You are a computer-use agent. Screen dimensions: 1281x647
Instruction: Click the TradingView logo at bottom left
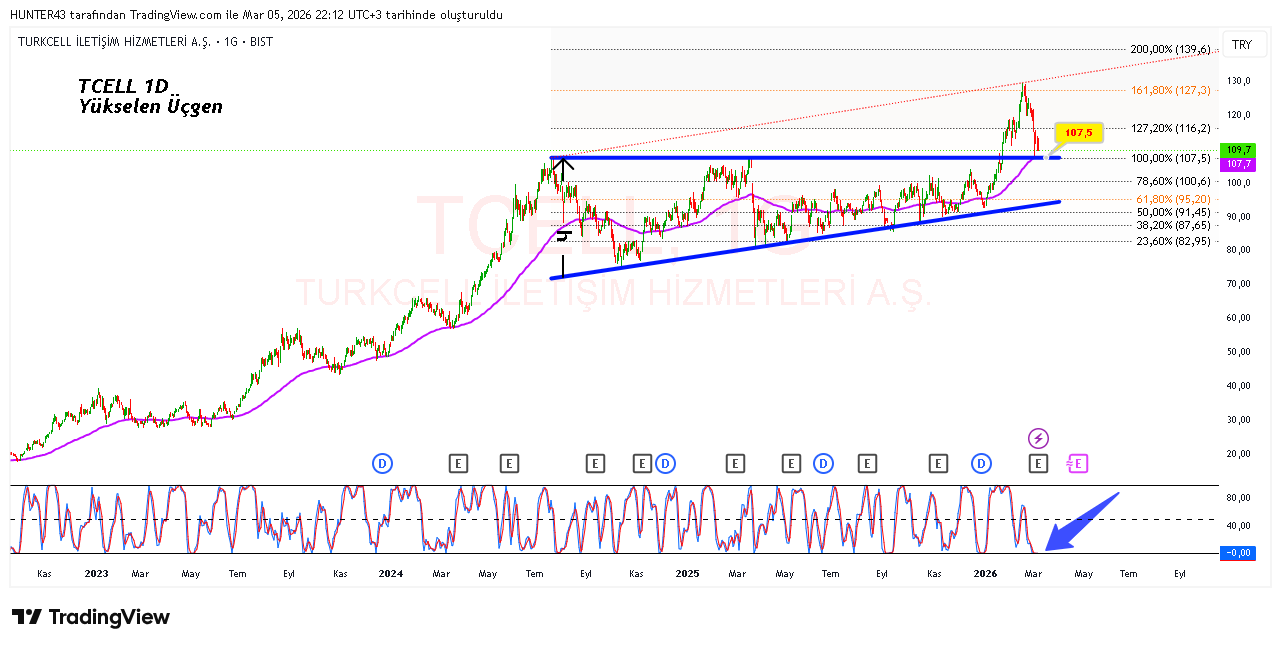pyautogui.click(x=90, y=617)
